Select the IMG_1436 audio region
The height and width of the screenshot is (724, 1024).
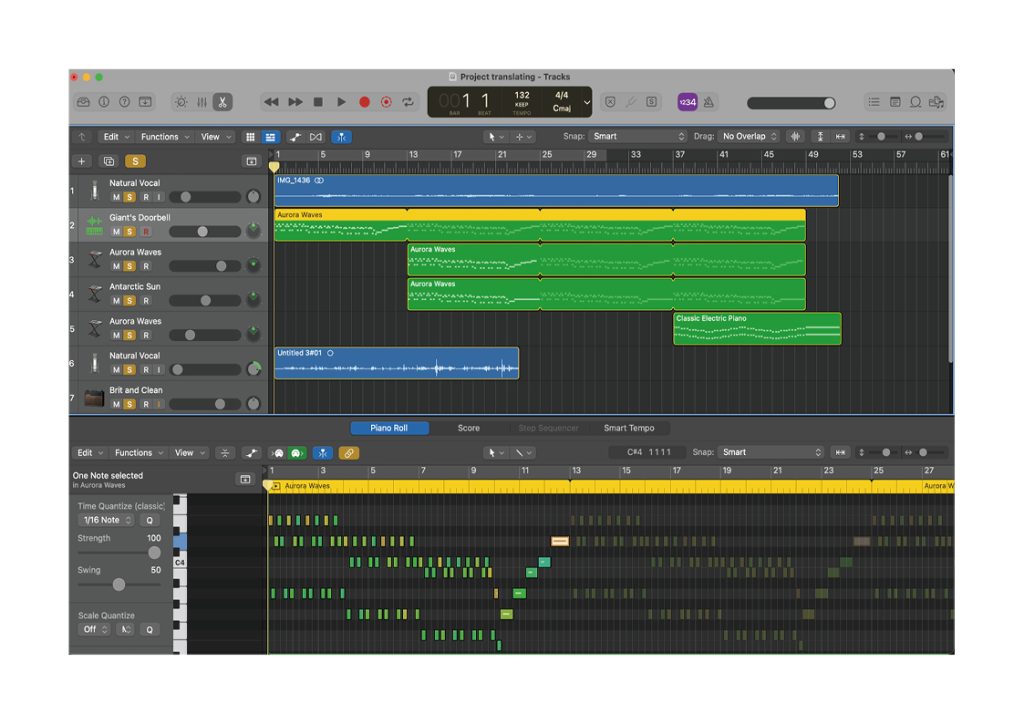[x=556, y=190]
